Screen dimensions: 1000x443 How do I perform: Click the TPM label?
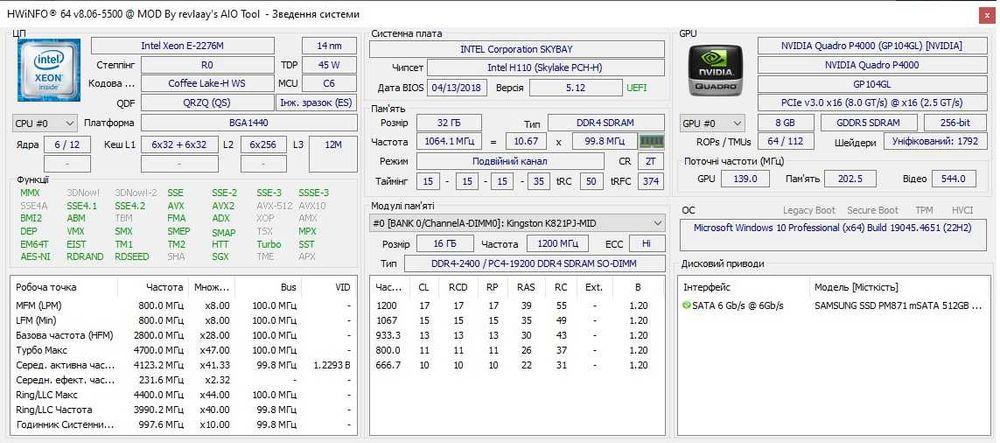click(924, 210)
